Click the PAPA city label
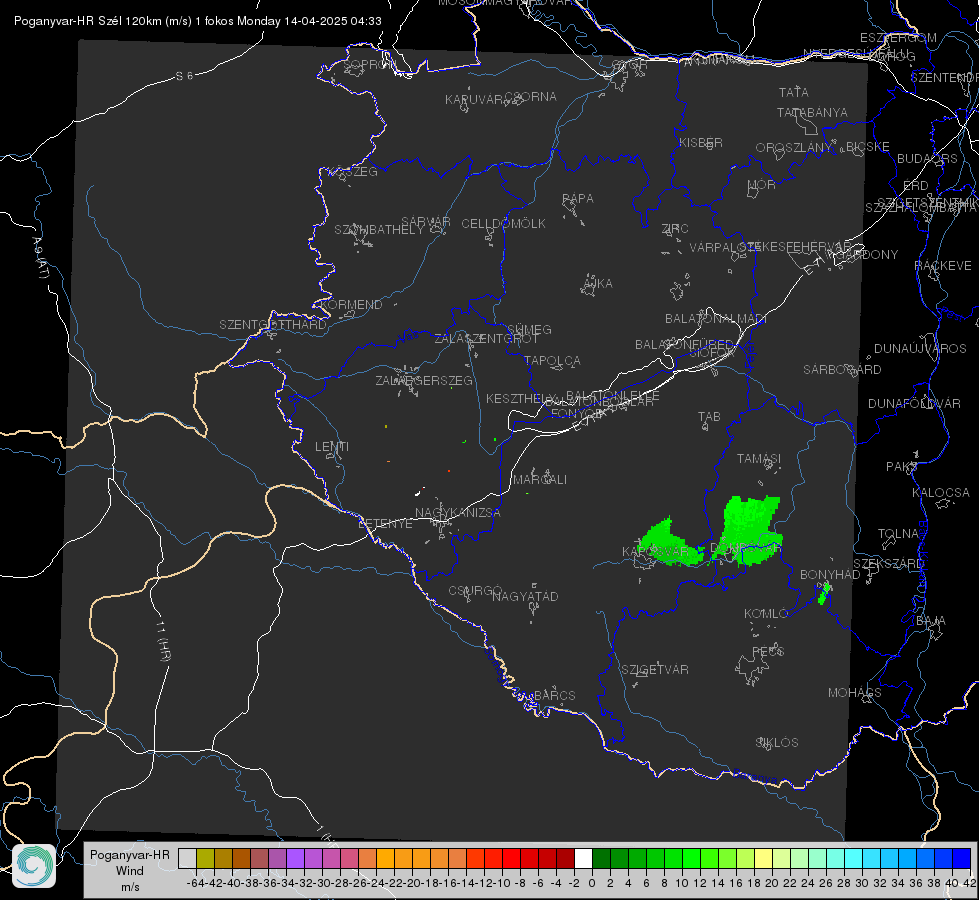 [578, 198]
